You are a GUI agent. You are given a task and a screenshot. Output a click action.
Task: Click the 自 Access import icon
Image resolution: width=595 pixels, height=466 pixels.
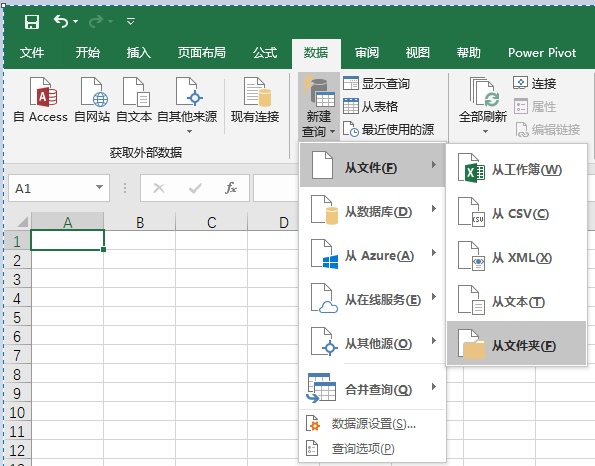[44, 92]
